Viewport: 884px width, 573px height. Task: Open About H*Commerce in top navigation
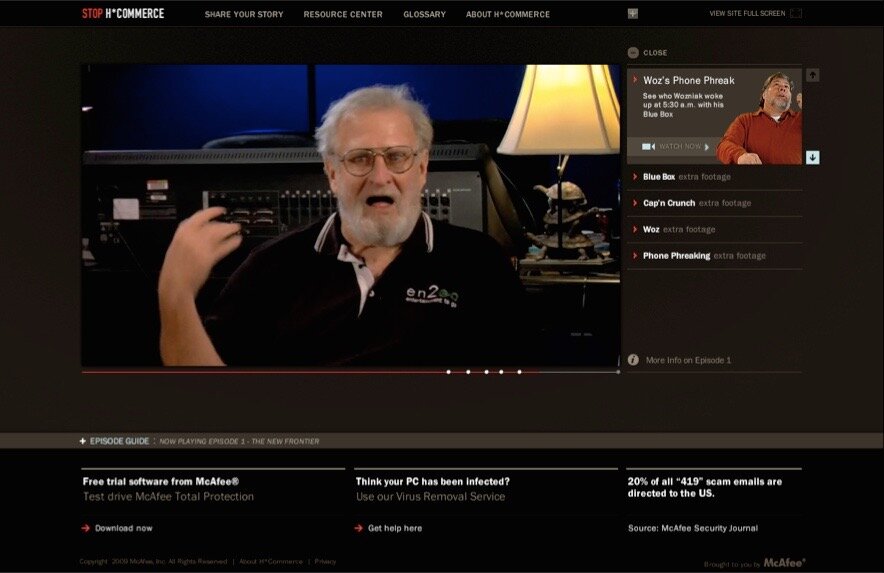[507, 14]
